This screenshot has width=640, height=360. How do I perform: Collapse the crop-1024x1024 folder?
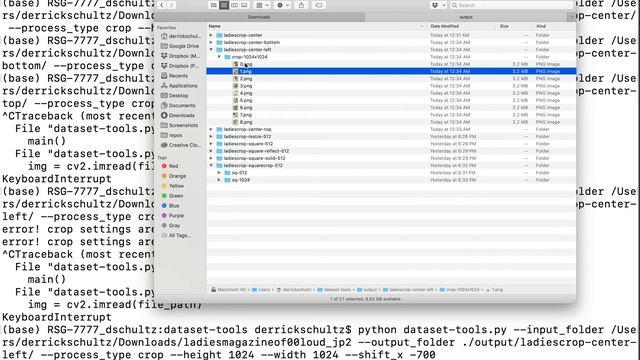(219, 57)
